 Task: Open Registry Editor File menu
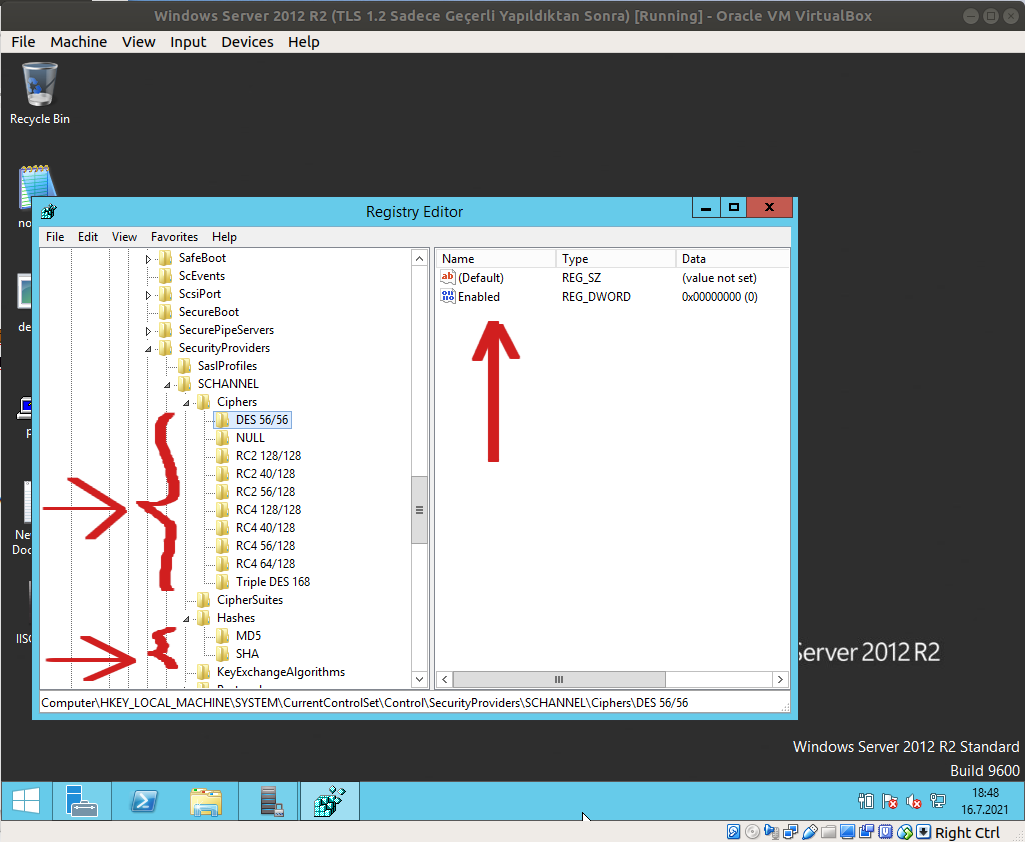55,237
